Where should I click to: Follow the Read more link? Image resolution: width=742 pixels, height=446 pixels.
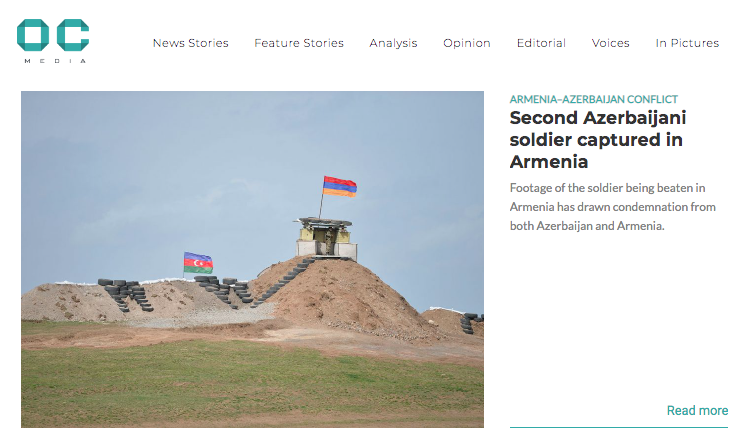pyautogui.click(x=697, y=410)
